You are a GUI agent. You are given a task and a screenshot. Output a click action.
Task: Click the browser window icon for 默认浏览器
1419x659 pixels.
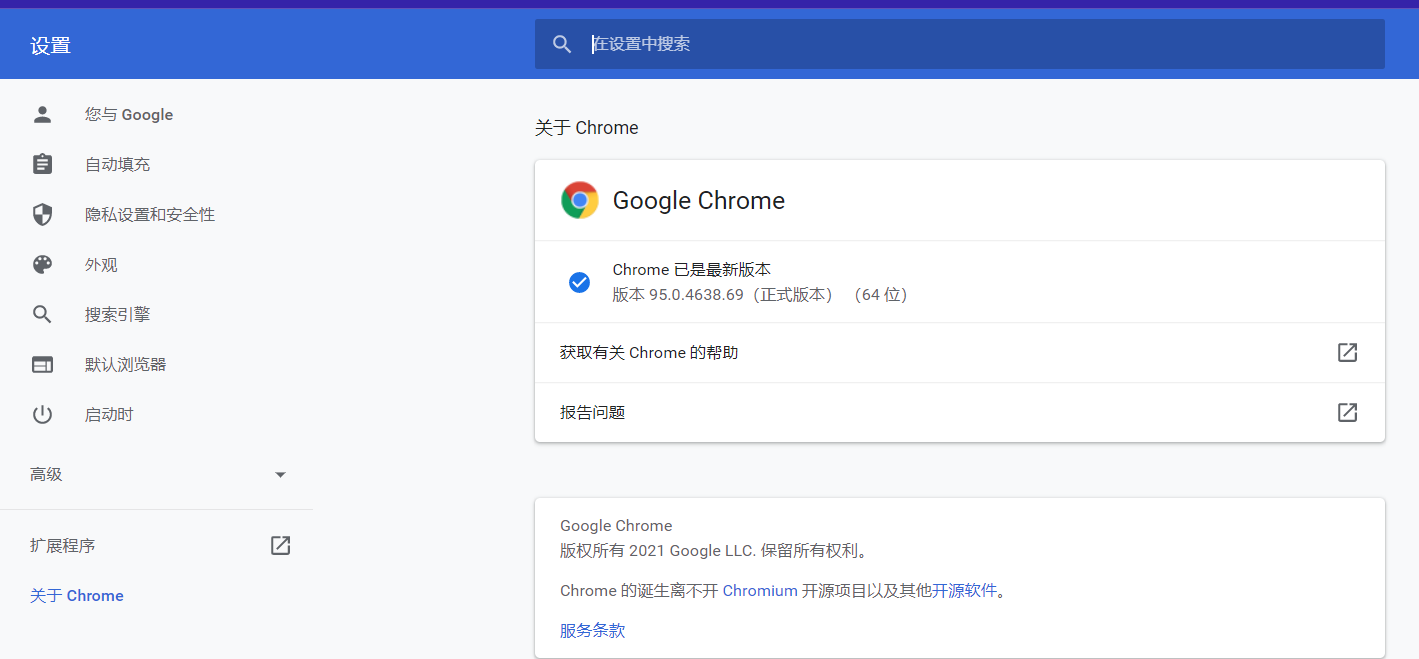pos(42,364)
